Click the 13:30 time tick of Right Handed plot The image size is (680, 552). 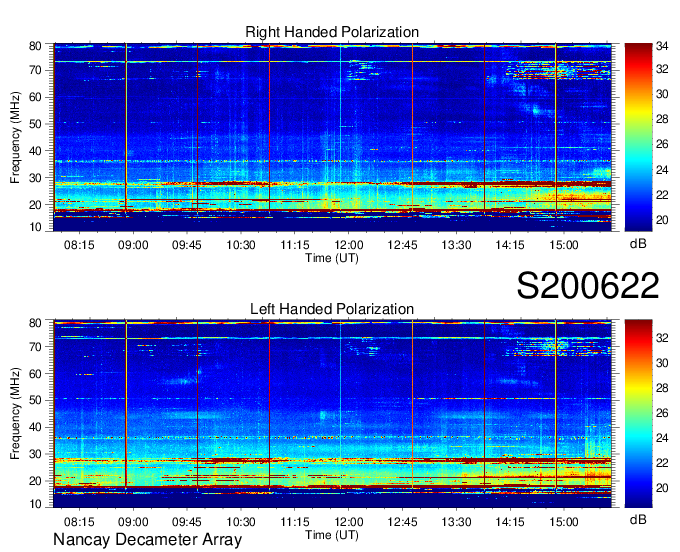[x=456, y=245]
